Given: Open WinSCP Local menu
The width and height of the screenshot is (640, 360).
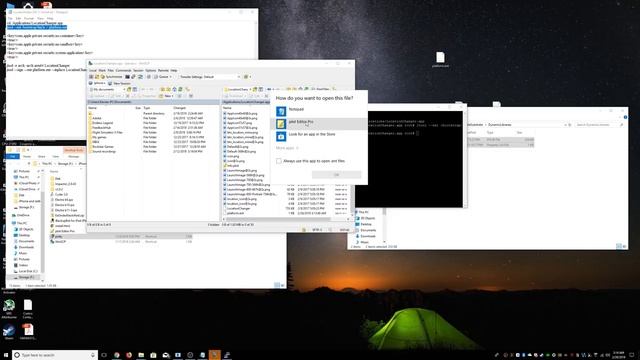Looking at the screenshot, I should 93,70.
